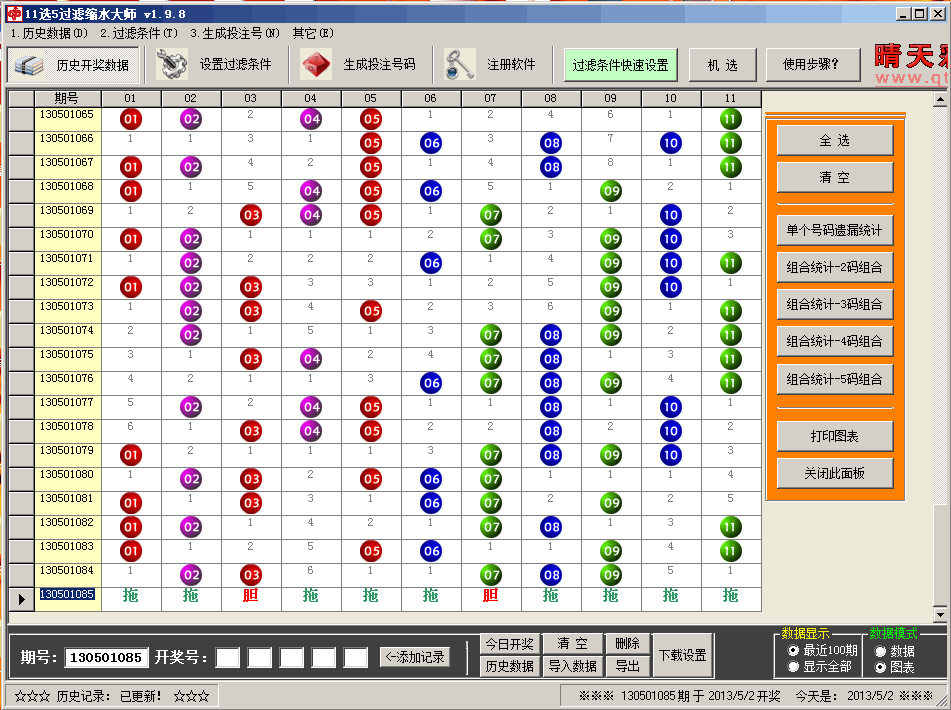This screenshot has width=951, height=710.
Task: Click the 使用步骤? button
Action: click(813, 65)
